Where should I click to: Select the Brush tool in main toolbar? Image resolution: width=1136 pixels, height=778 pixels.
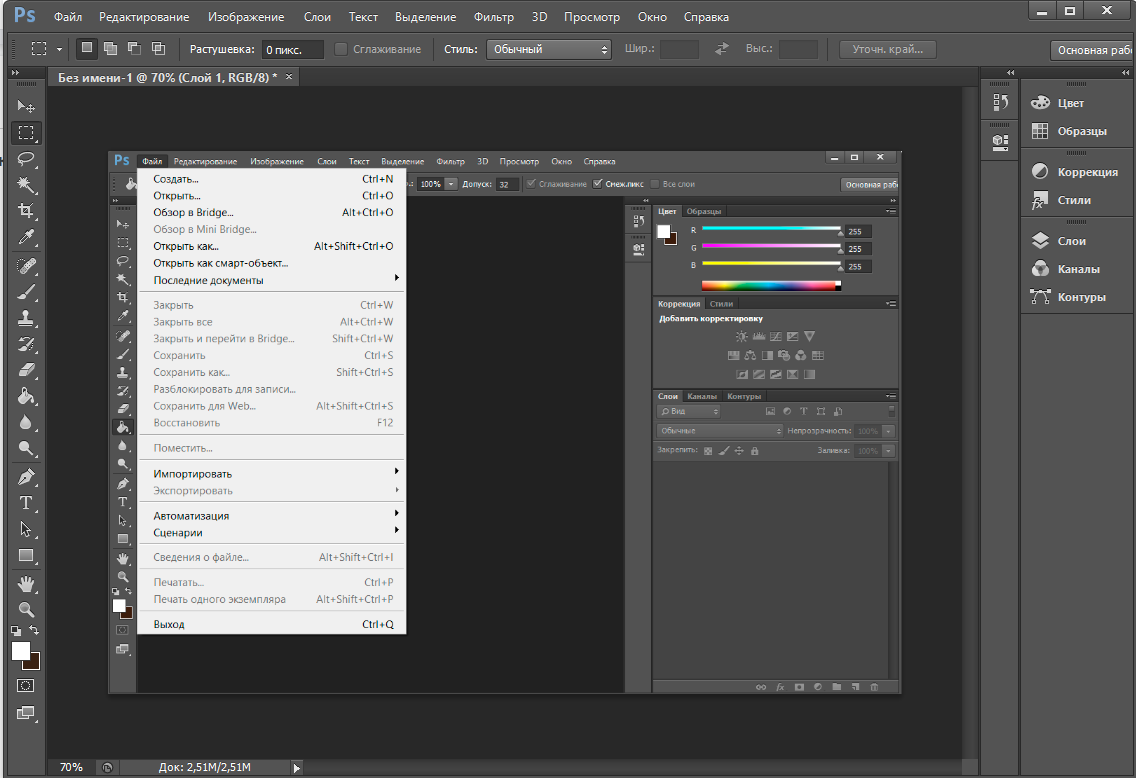[x=25, y=292]
